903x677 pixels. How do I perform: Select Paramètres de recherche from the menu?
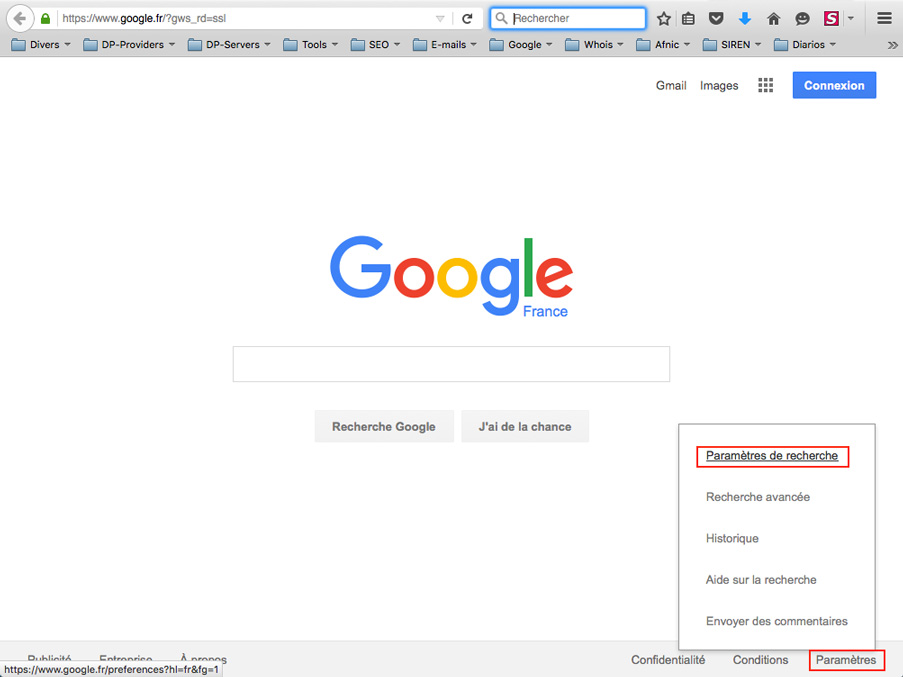[772, 456]
